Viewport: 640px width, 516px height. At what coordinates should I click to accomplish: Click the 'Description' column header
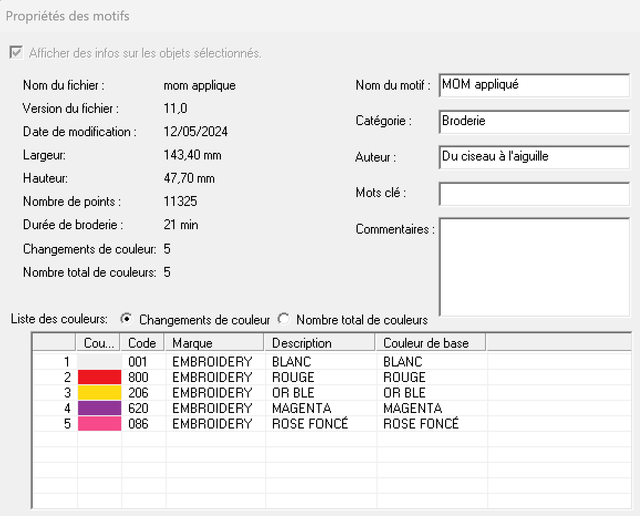320,343
